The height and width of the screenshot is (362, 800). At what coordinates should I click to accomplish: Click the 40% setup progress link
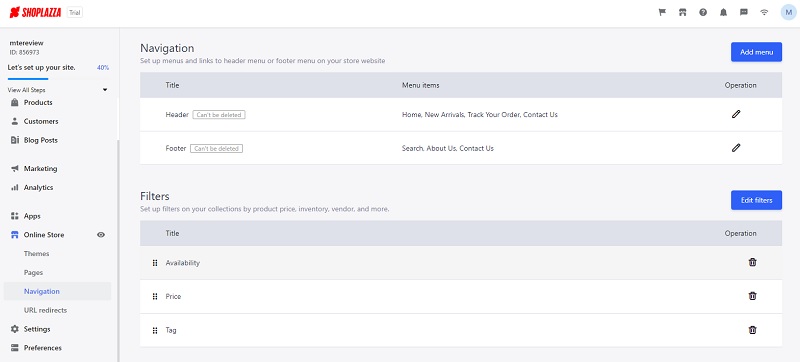click(103, 68)
